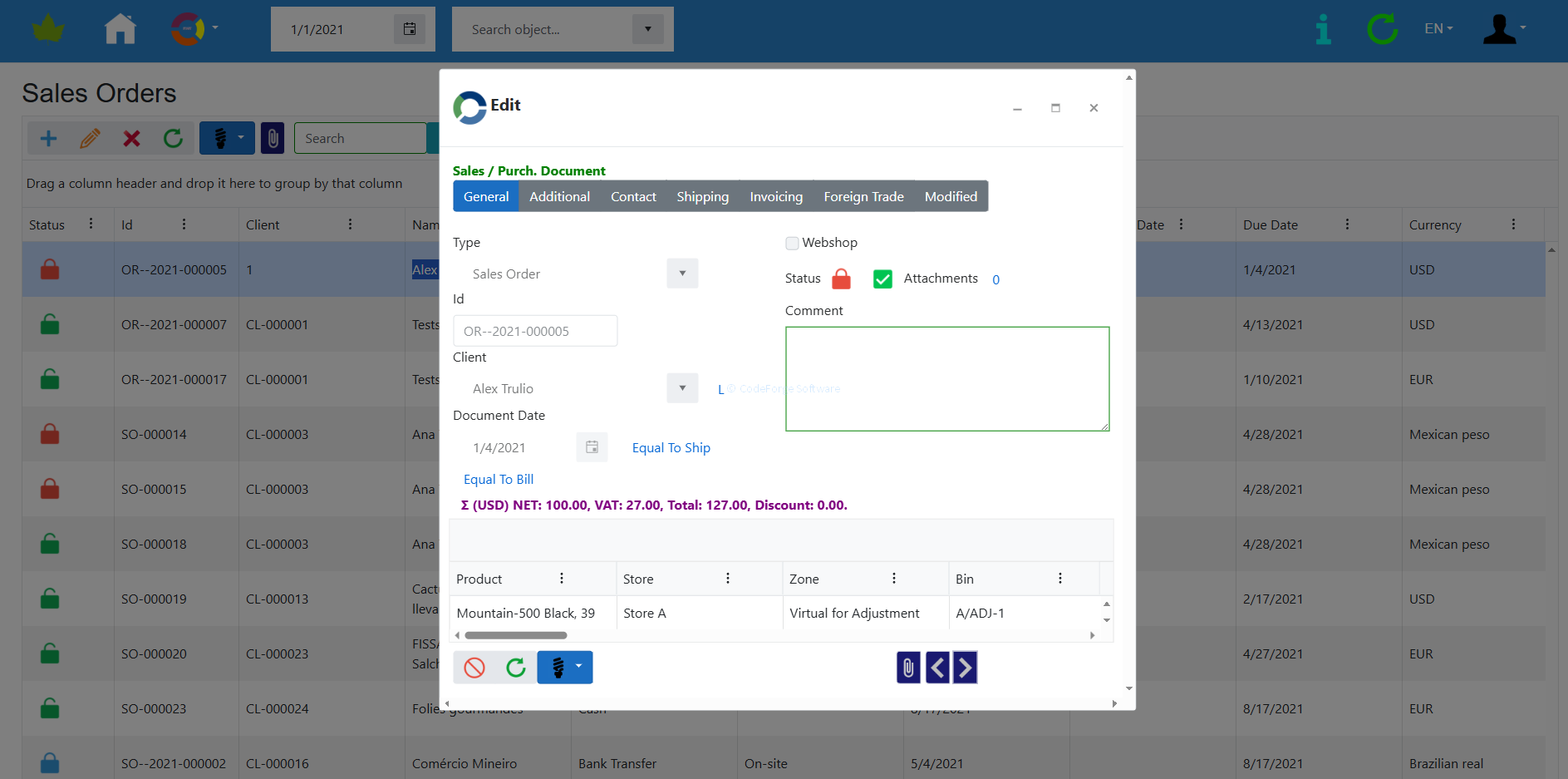Open the Client dropdown for Alex Trulio
This screenshot has width=1568, height=779.
click(x=682, y=388)
